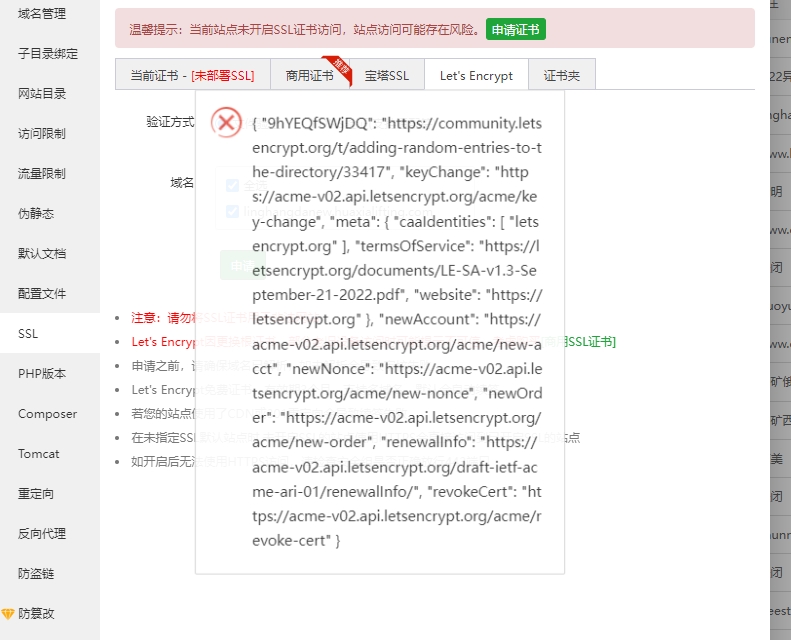The height and width of the screenshot is (640, 791).
Task: Open 默认文档 settings
Action: pyautogui.click(x=42, y=253)
